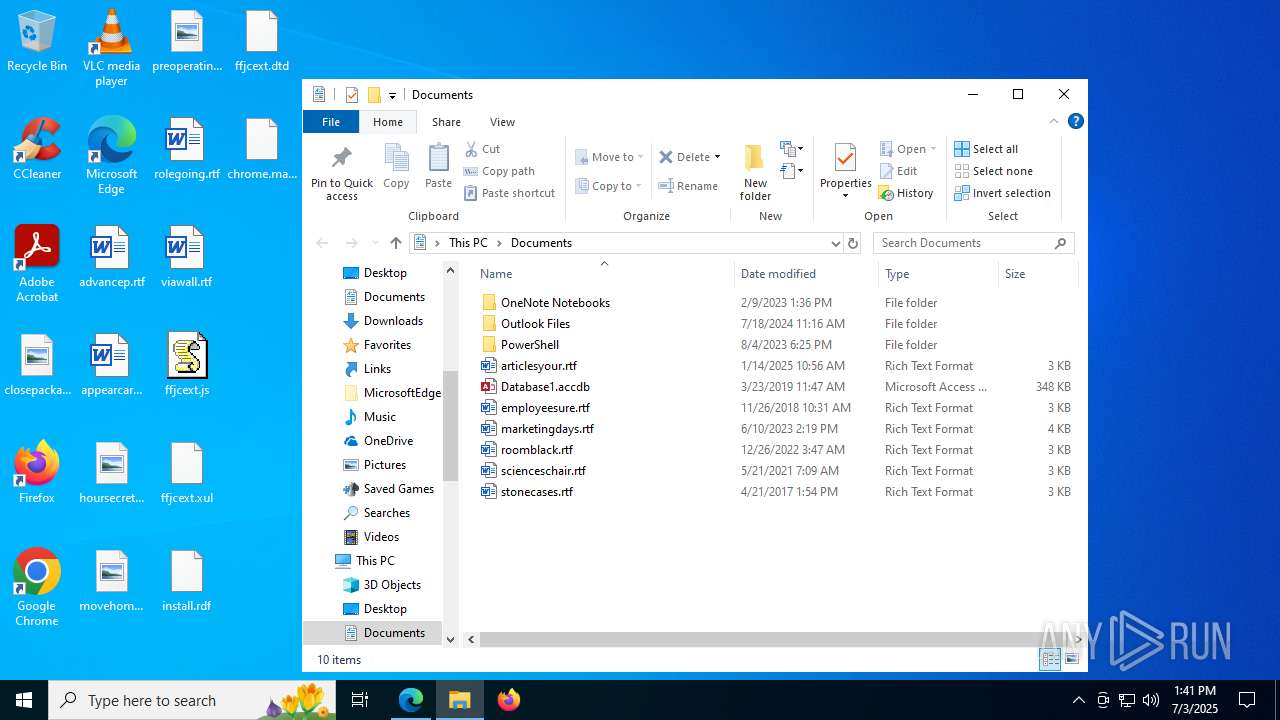Image resolution: width=1280 pixels, height=720 pixels.
Task: Open Move to dropdown
Action: pyautogui.click(x=608, y=157)
